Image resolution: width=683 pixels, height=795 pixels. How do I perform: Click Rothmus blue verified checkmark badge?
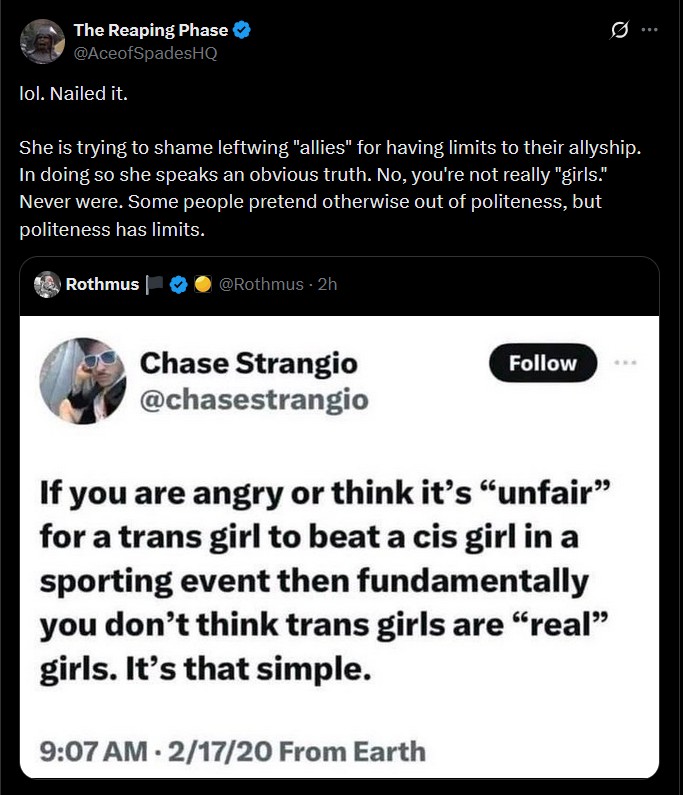178,284
